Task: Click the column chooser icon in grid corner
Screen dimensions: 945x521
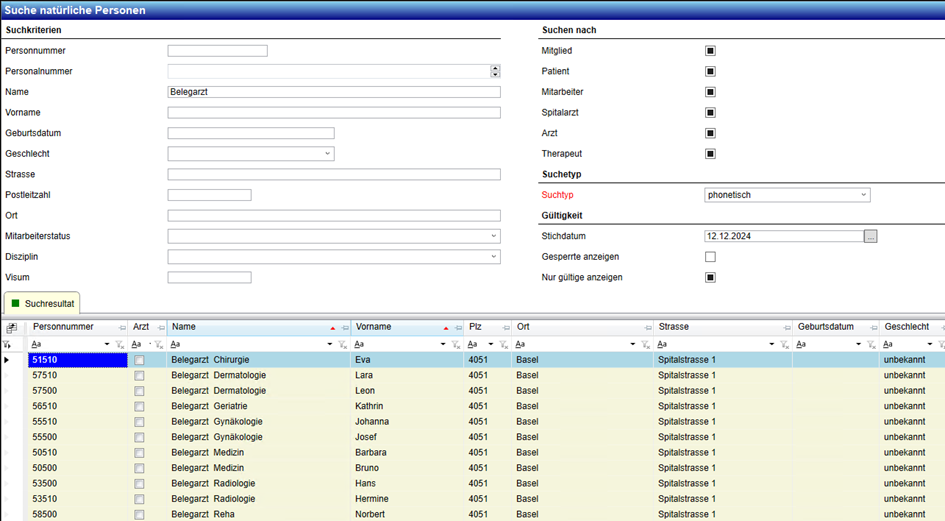Action: pyautogui.click(x=11, y=328)
